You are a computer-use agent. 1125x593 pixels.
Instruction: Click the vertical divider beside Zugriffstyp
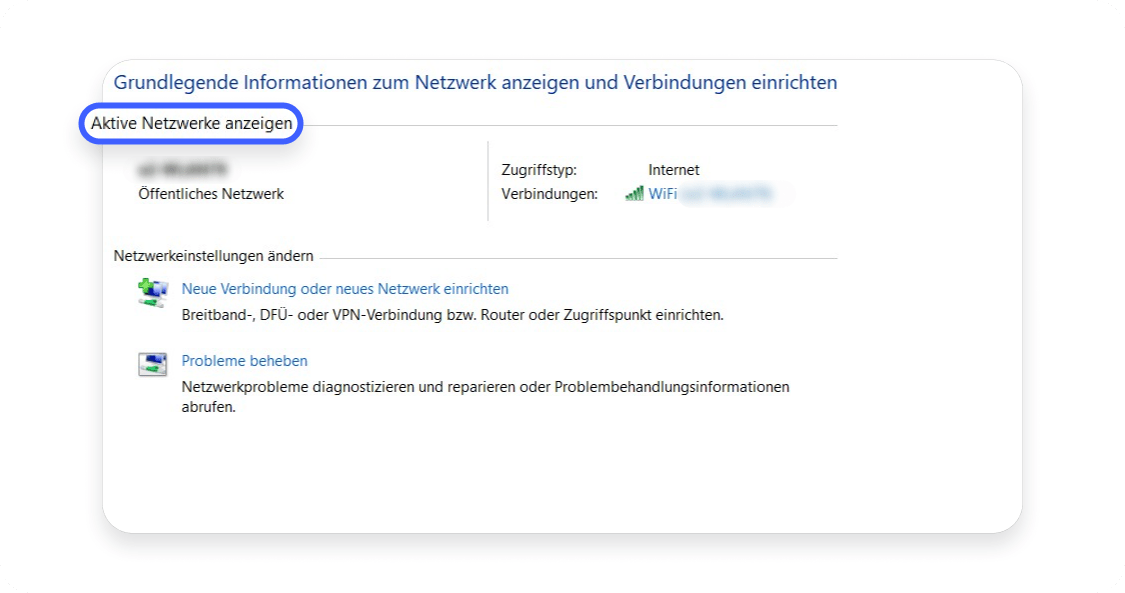pyautogui.click(x=488, y=181)
